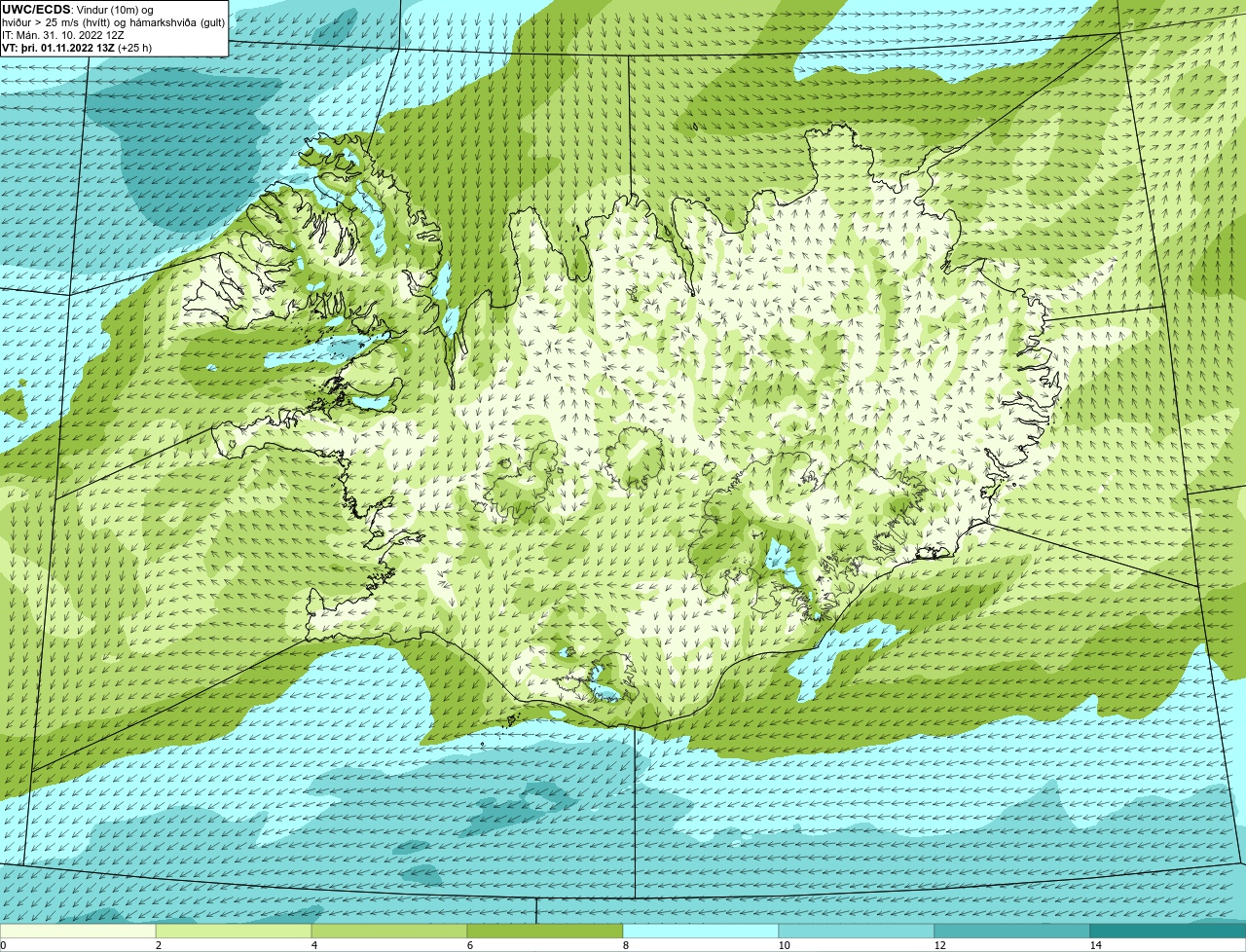Click the legend value label "2"
This screenshot has height=952, width=1246.
click(x=158, y=945)
